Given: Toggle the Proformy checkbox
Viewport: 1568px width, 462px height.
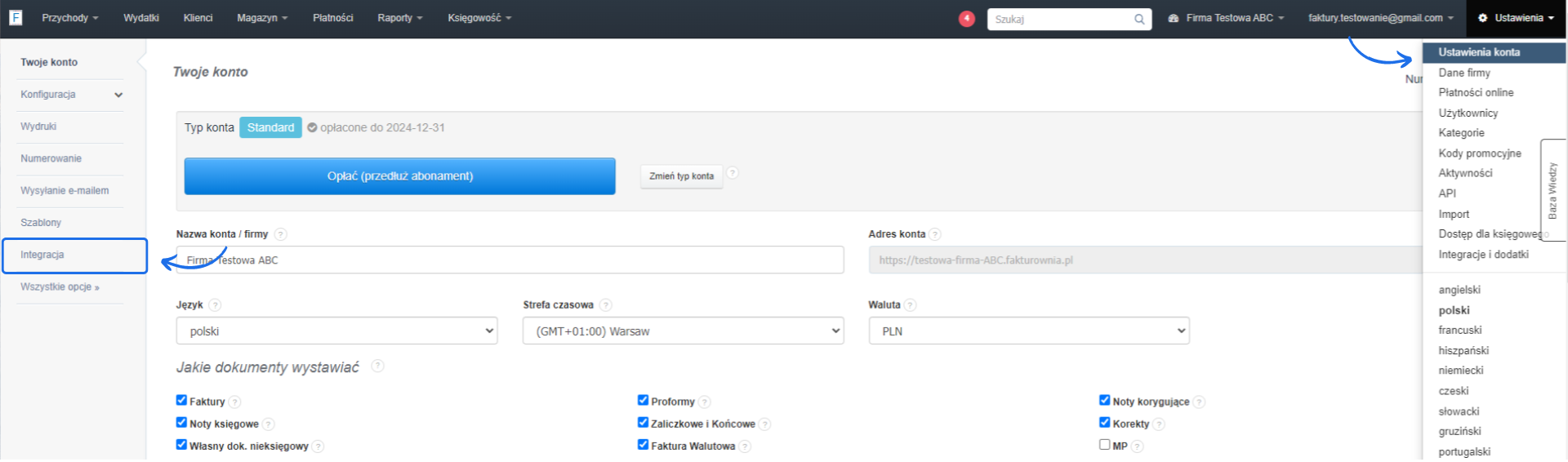Looking at the screenshot, I should (643, 400).
